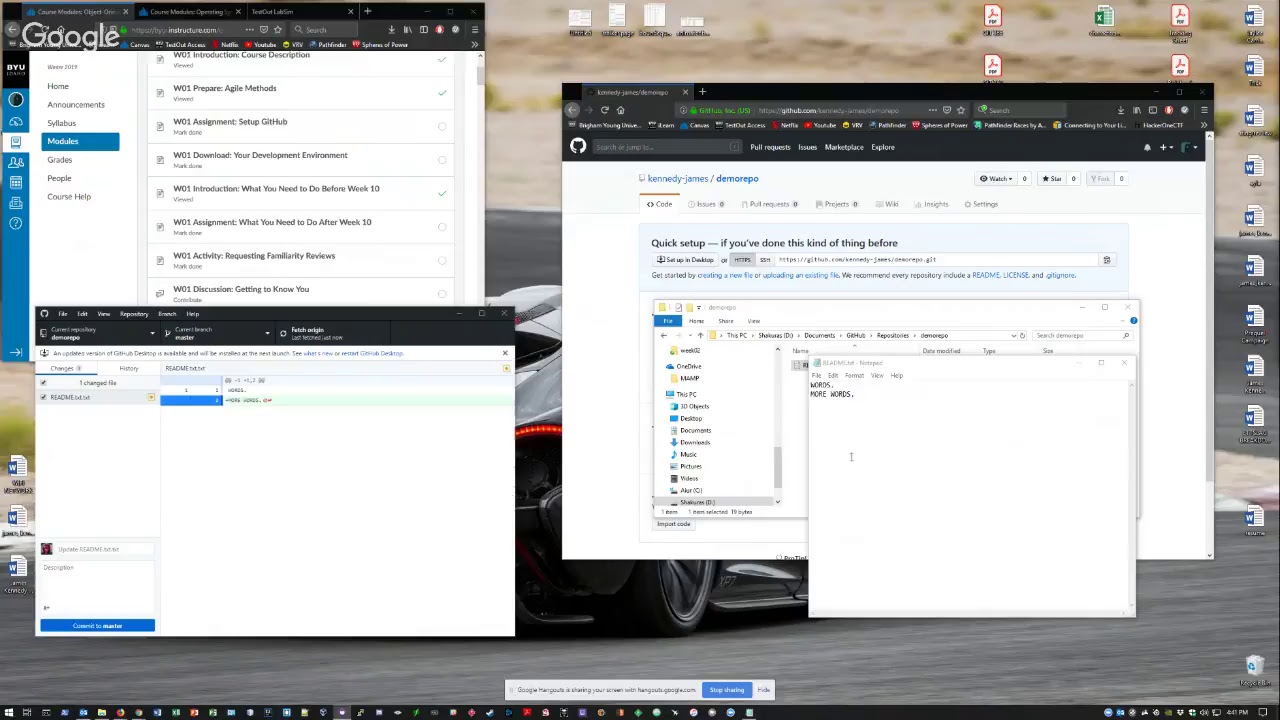Mark W01 Assignment: After Week 10 done

point(442,227)
